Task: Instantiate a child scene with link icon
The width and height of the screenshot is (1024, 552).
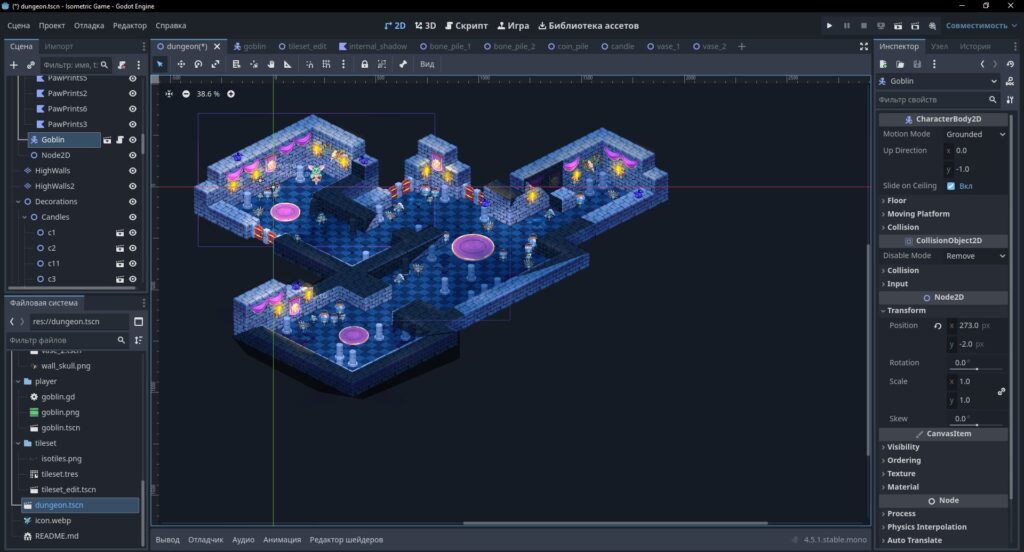Action: click(x=31, y=65)
